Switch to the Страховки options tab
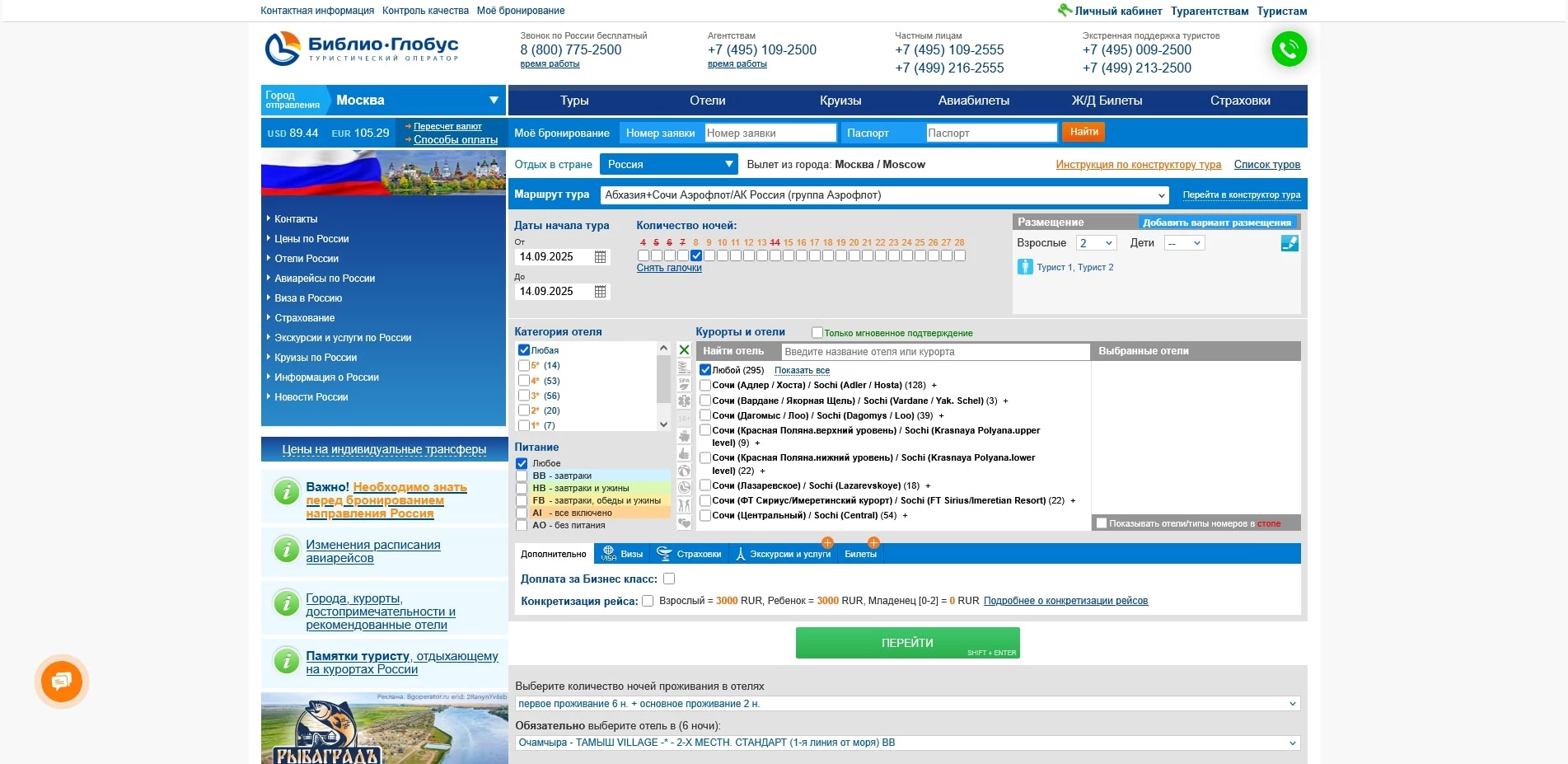The height and width of the screenshot is (764, 1568). point(690,554)
